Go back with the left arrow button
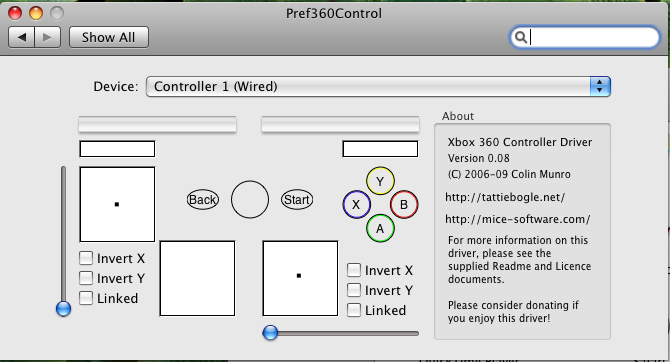Screen dimensions: 670x362 (22, 37)
